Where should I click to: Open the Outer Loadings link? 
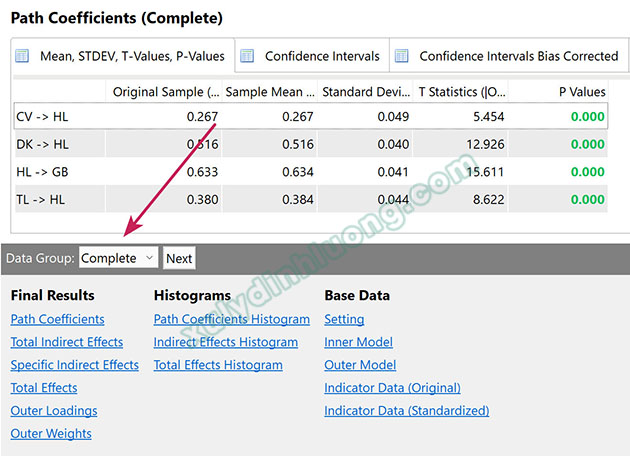[x=54, y=411]
